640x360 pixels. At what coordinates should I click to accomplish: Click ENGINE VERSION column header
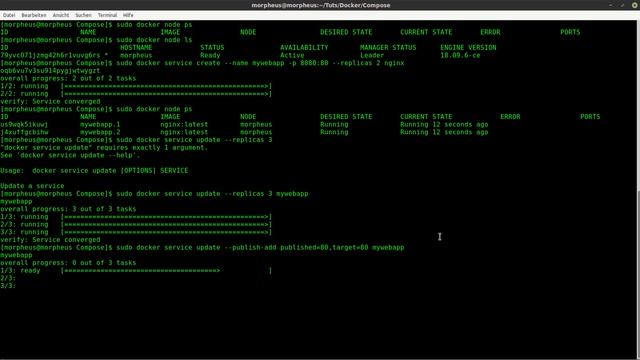point(468,47)
